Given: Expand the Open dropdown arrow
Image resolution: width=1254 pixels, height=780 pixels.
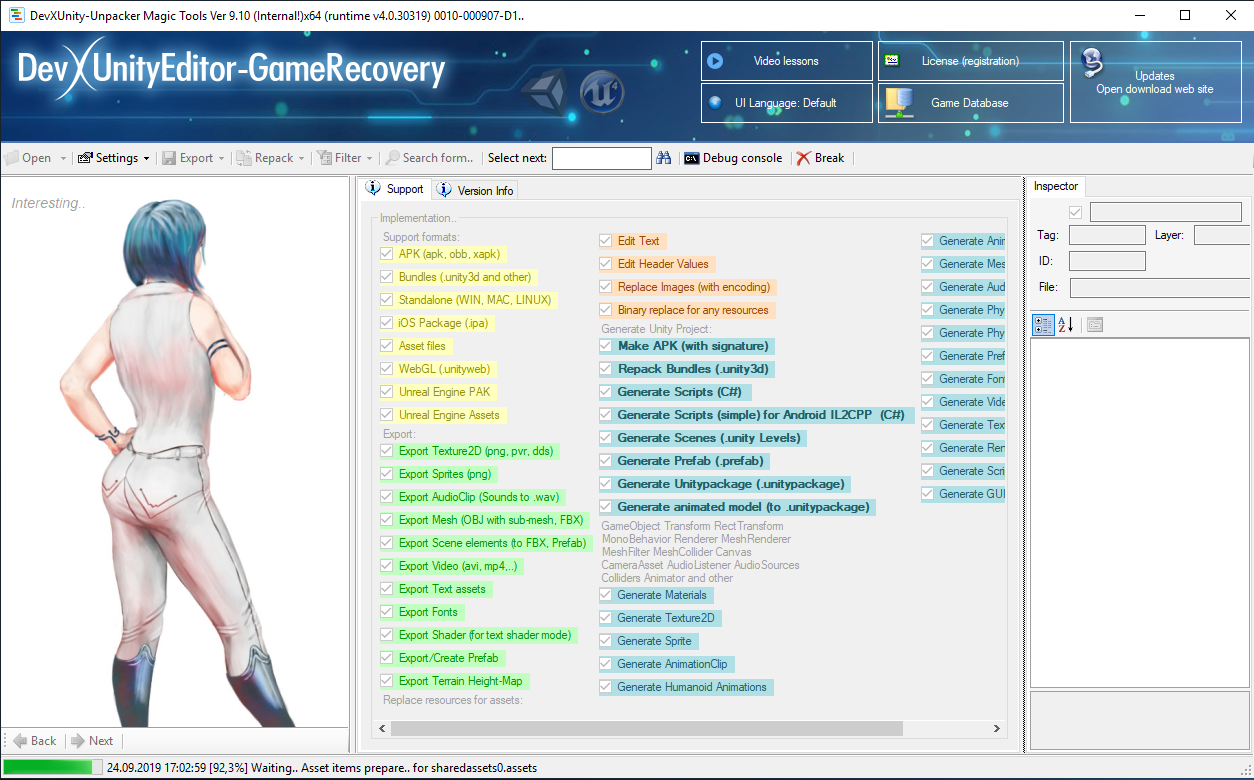Looking at the screenshot, I should pos(63,158).
